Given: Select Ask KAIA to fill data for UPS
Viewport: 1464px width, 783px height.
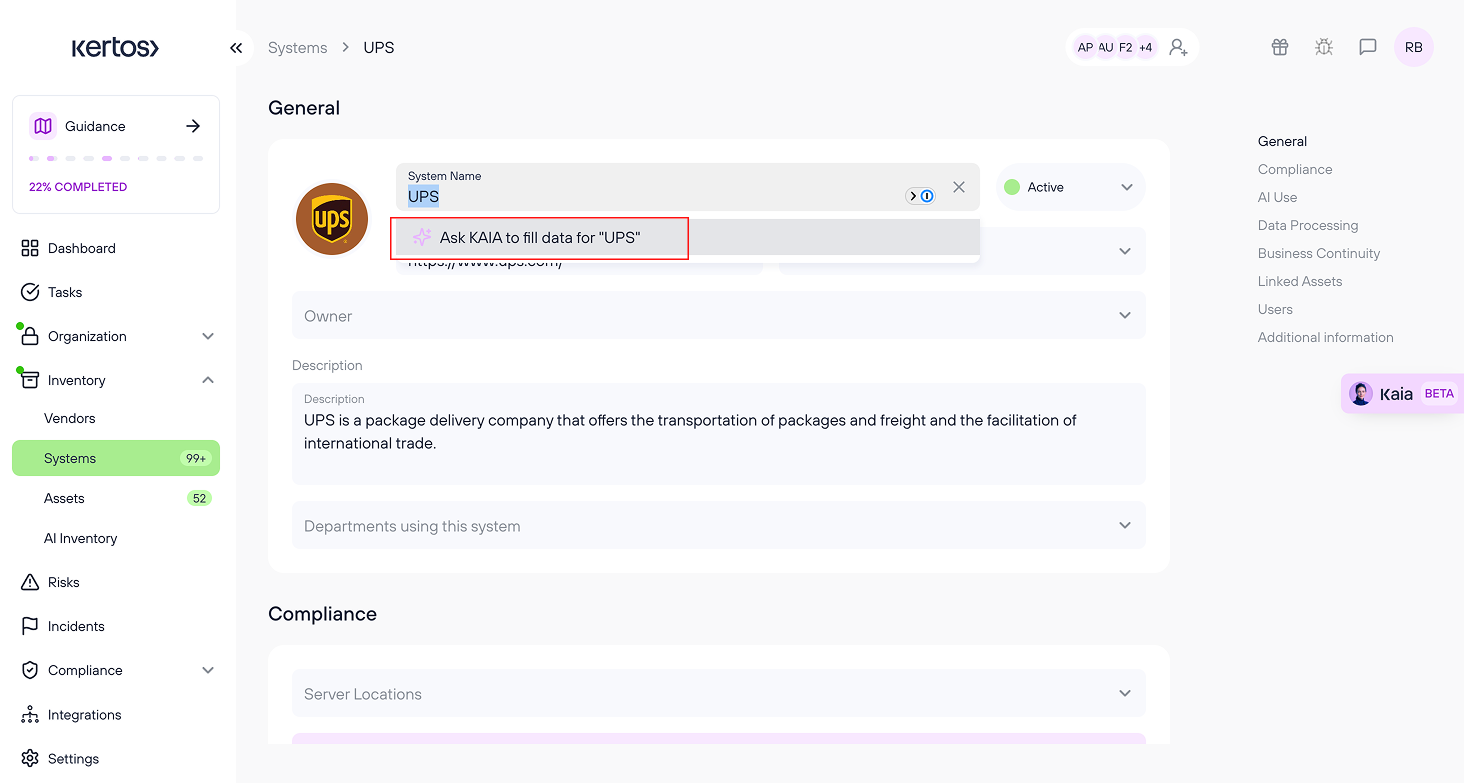Looking at the screenshot, I should coord(688,238).
